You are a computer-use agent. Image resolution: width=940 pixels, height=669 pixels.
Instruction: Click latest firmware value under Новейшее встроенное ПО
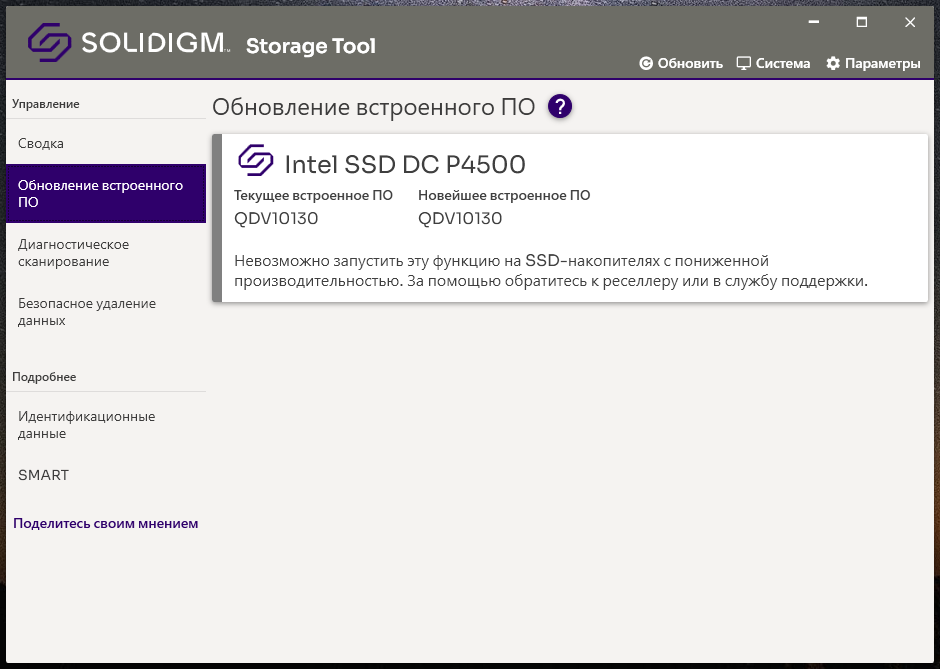point(460,218)
